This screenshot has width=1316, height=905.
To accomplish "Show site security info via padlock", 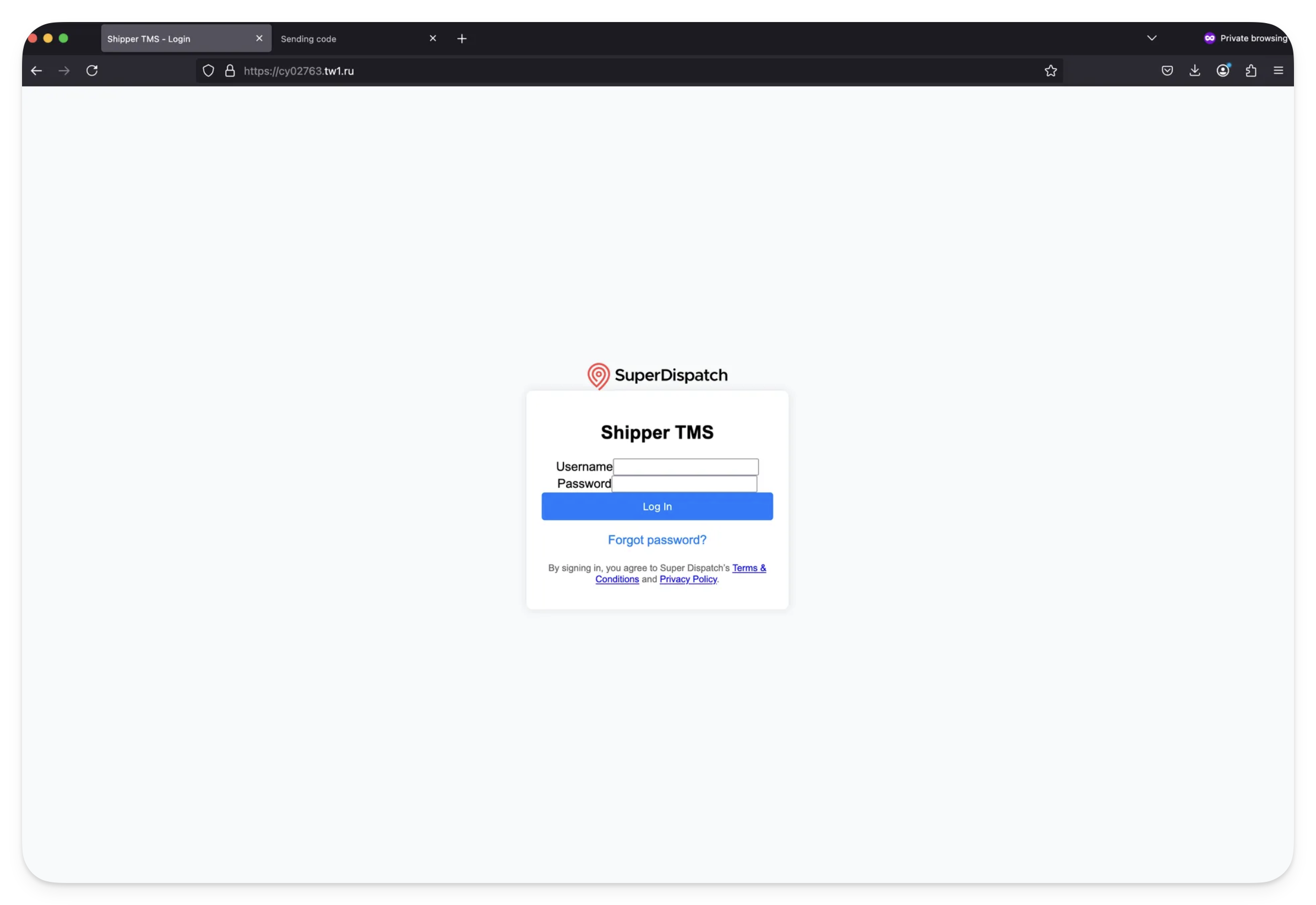I will 230,71.
